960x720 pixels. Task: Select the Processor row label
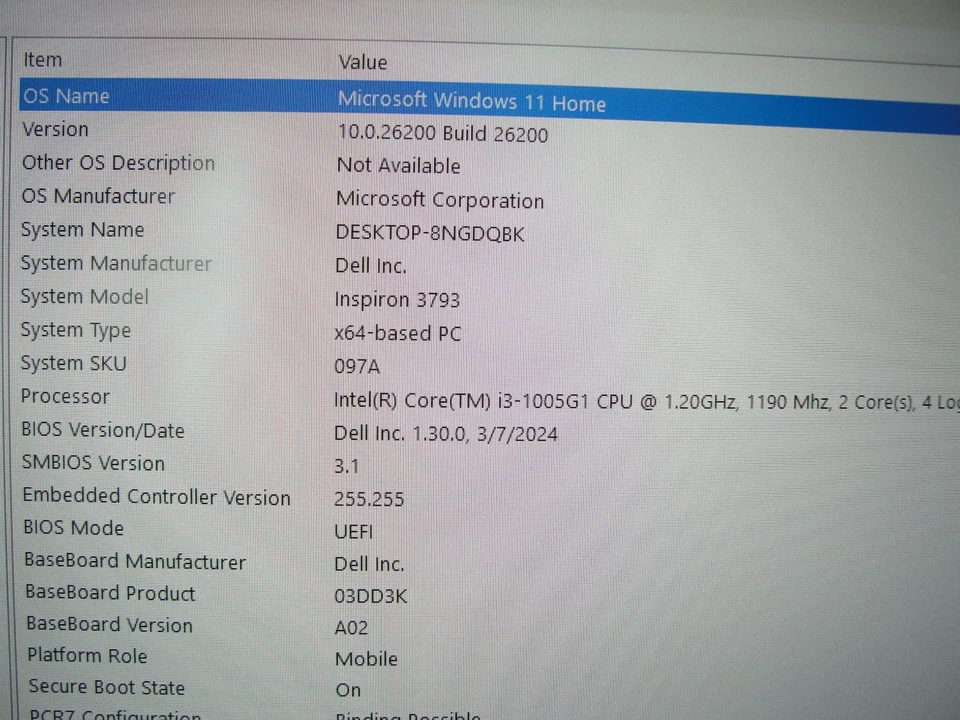tap(66, 397)
